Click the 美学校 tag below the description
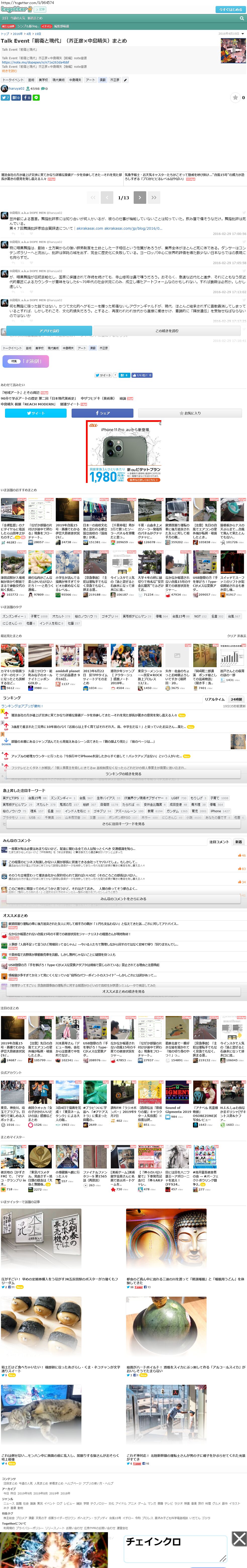247x1568 pixels. tap(43, 80)
